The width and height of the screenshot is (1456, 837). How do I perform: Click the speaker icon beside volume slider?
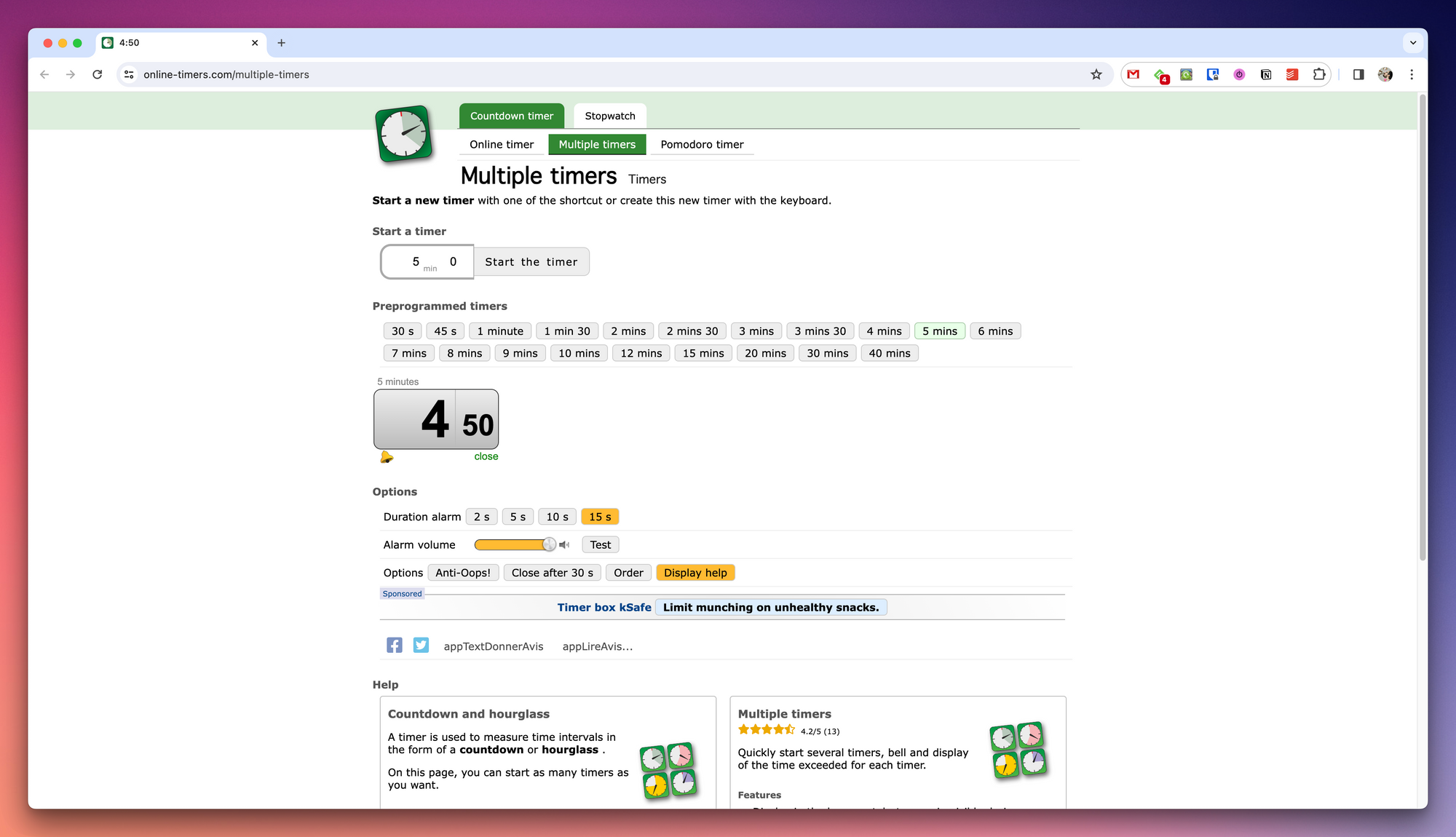click(x=564, y=544)
